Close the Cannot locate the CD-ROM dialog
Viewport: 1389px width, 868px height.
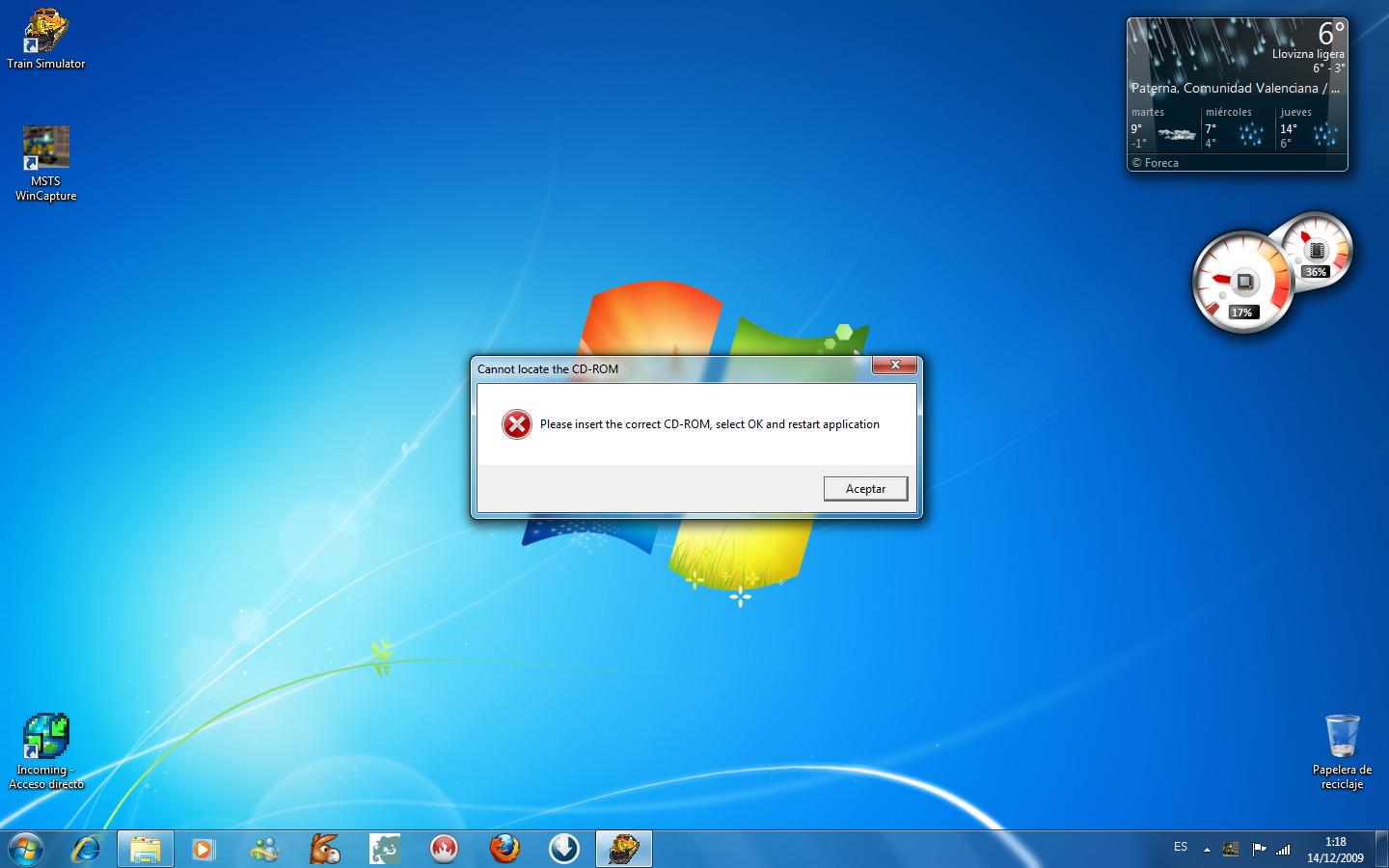895,365
